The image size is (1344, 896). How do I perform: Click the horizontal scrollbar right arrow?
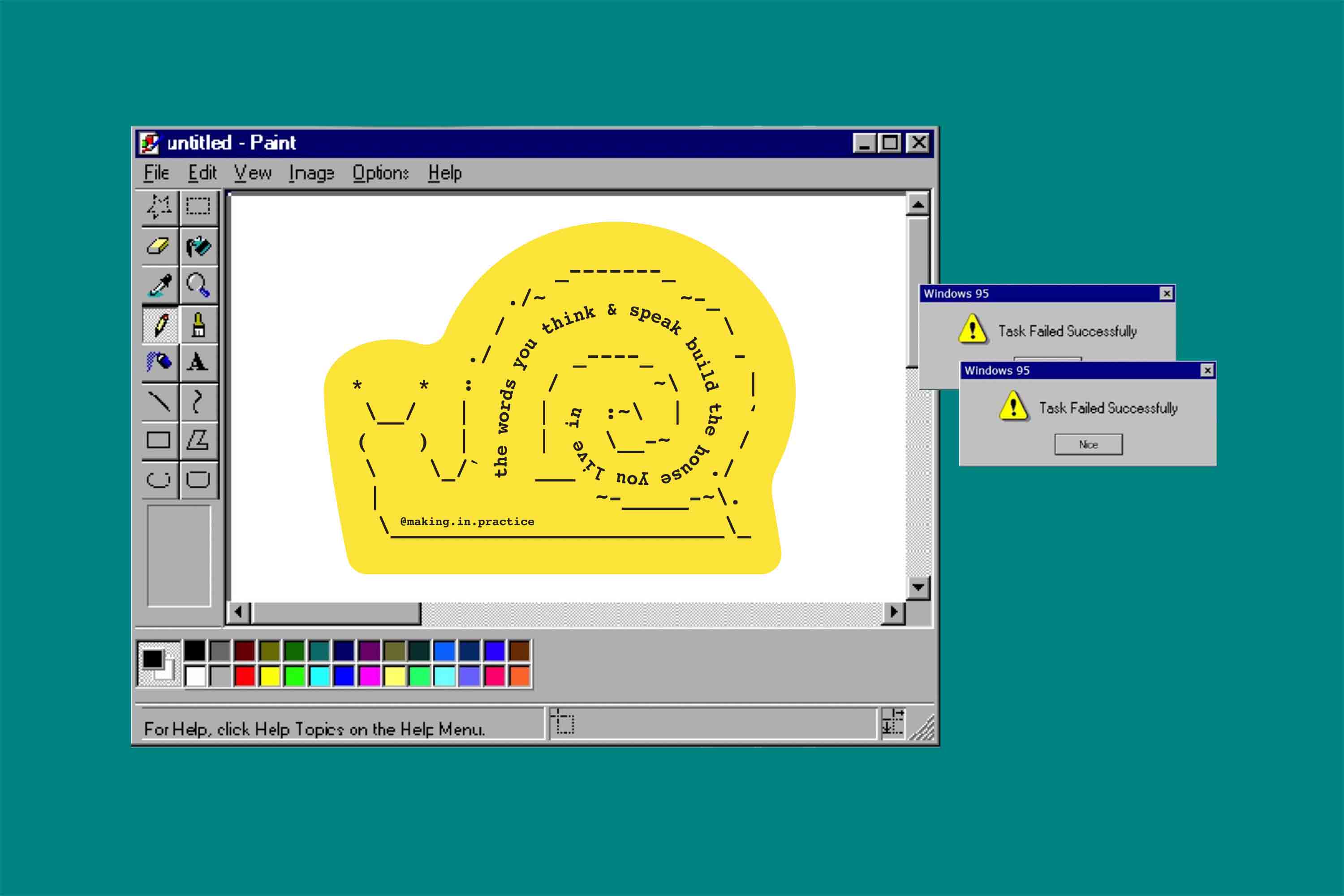893,612
